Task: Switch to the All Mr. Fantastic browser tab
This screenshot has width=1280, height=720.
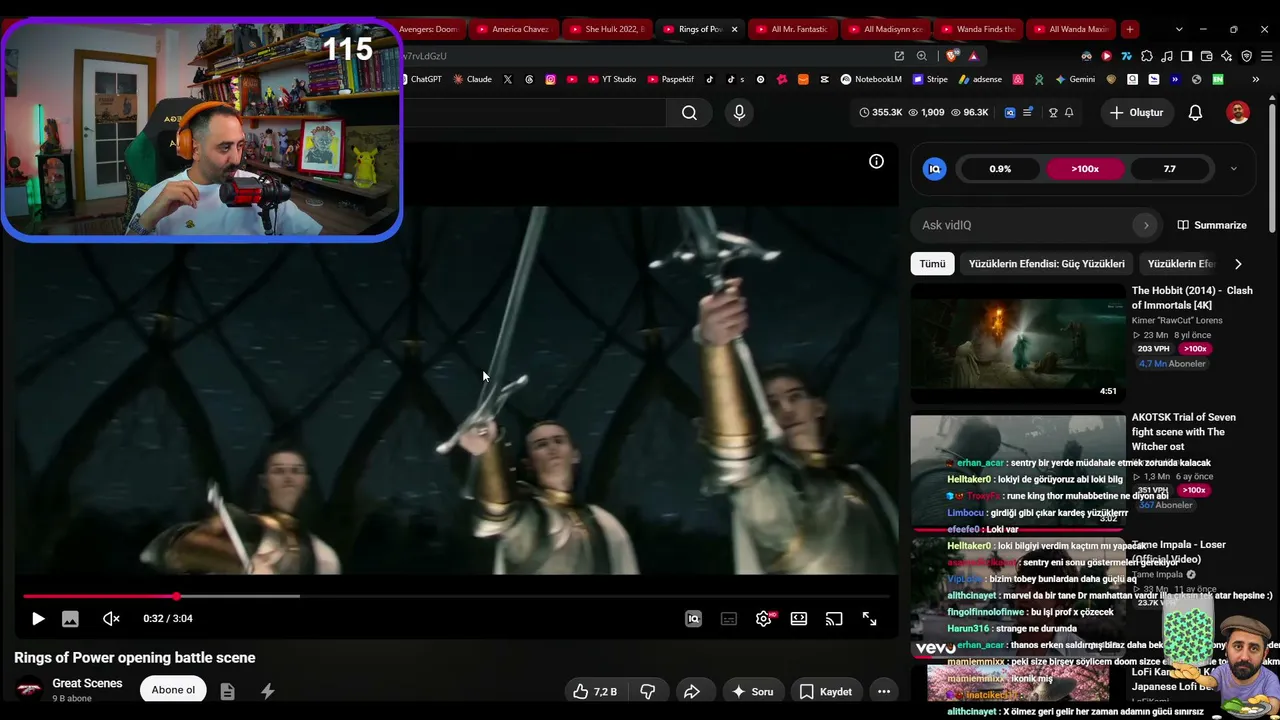Action: tap(792, 29)
